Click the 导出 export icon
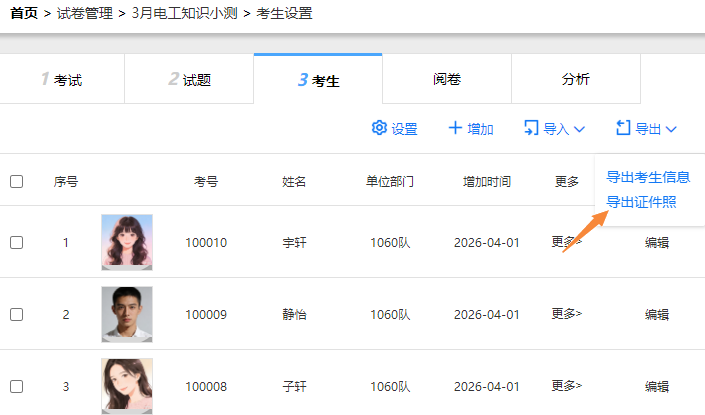This screenshot has width=705, height=415. 623,128
